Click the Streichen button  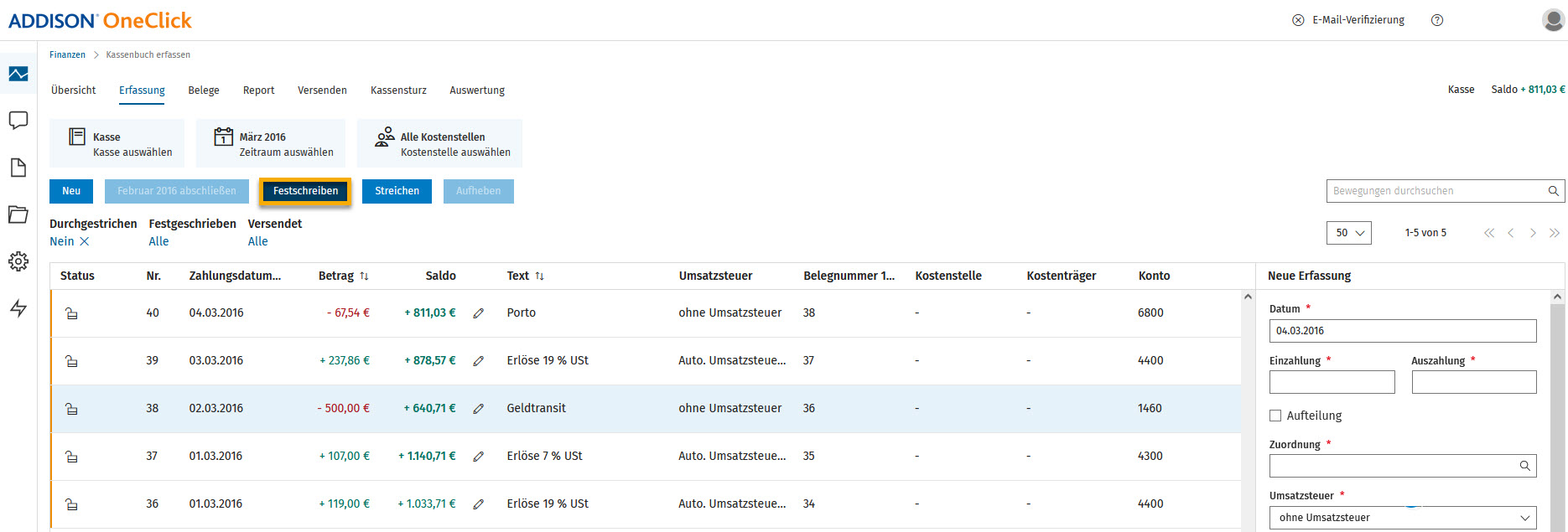click(397, 191)
